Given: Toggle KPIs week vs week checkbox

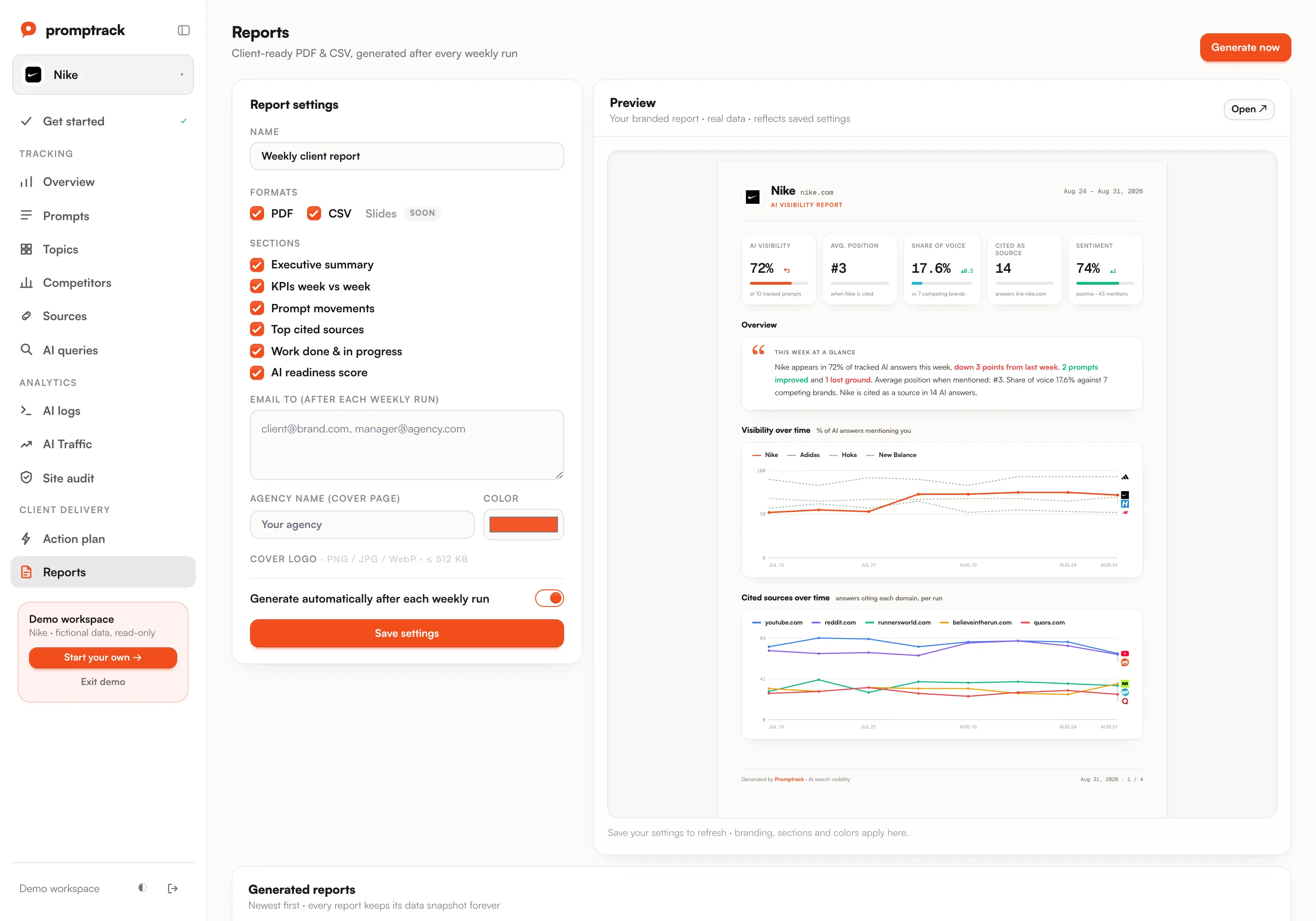Looking at the screenshot, I should (257, 286).
